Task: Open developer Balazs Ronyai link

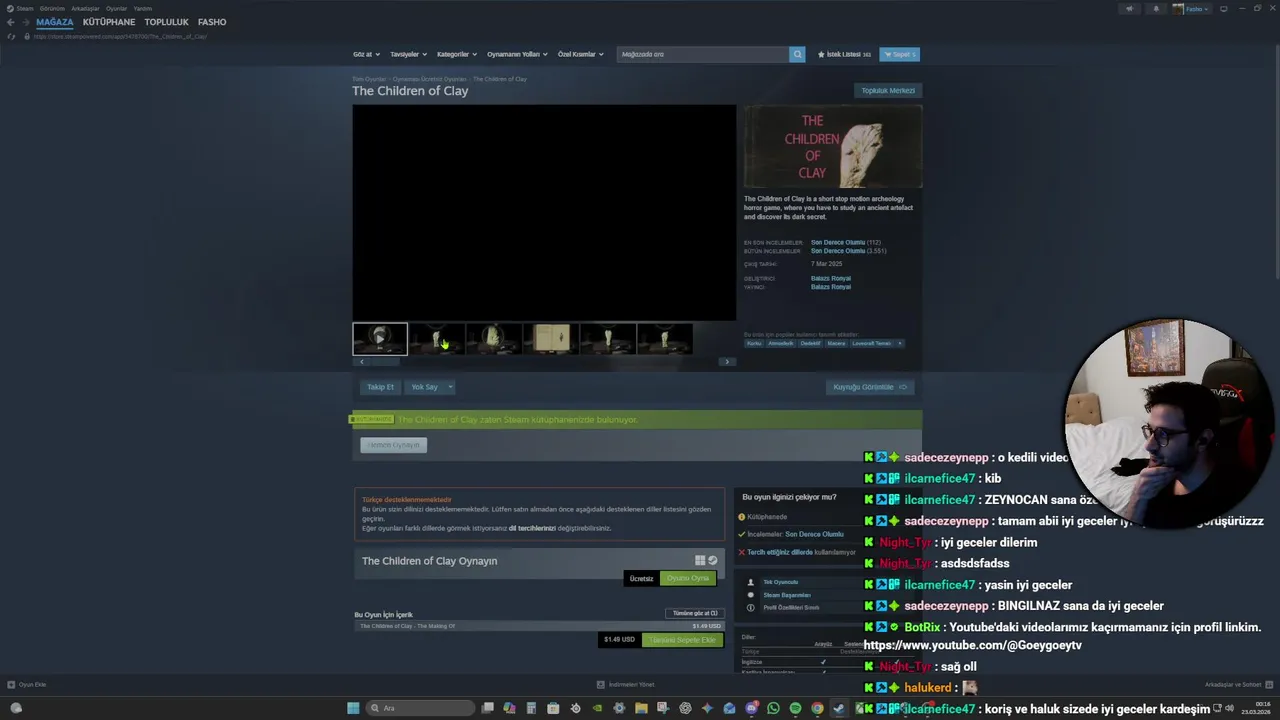Action: pos(831,278)
